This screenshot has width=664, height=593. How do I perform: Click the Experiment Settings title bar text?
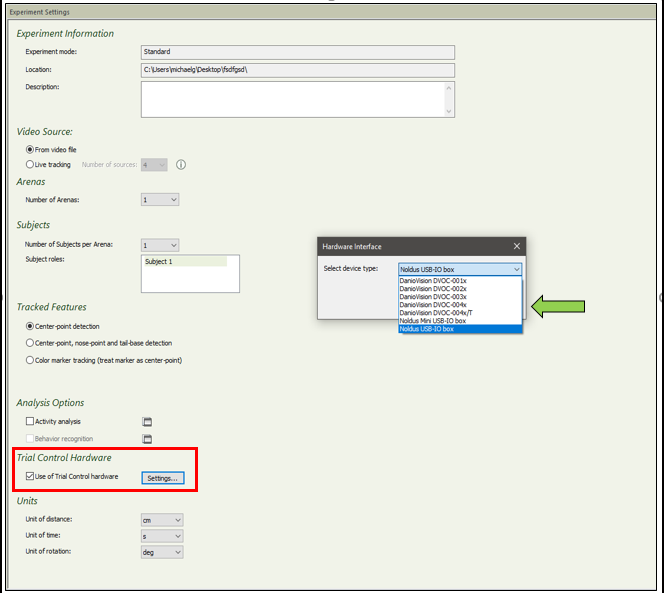pos(39,12)
